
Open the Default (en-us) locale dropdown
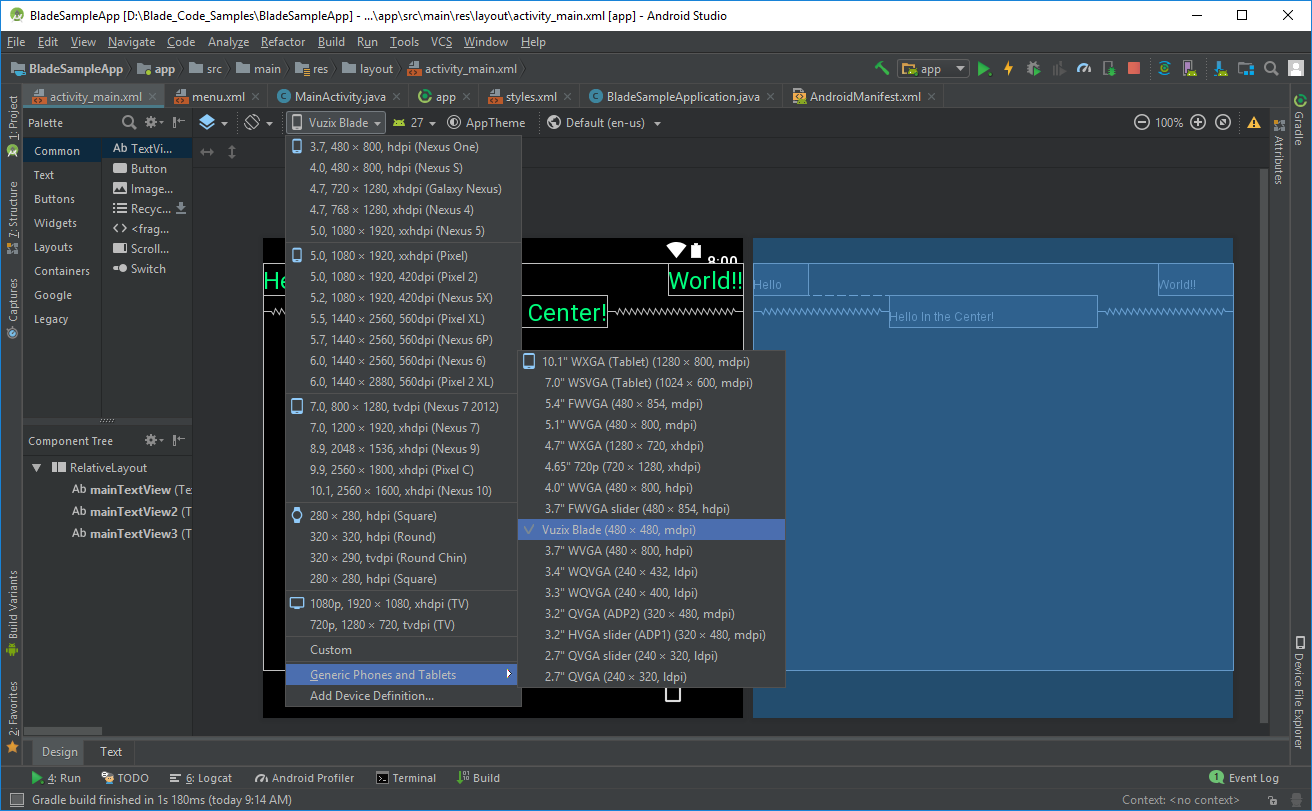coord(604,122)
